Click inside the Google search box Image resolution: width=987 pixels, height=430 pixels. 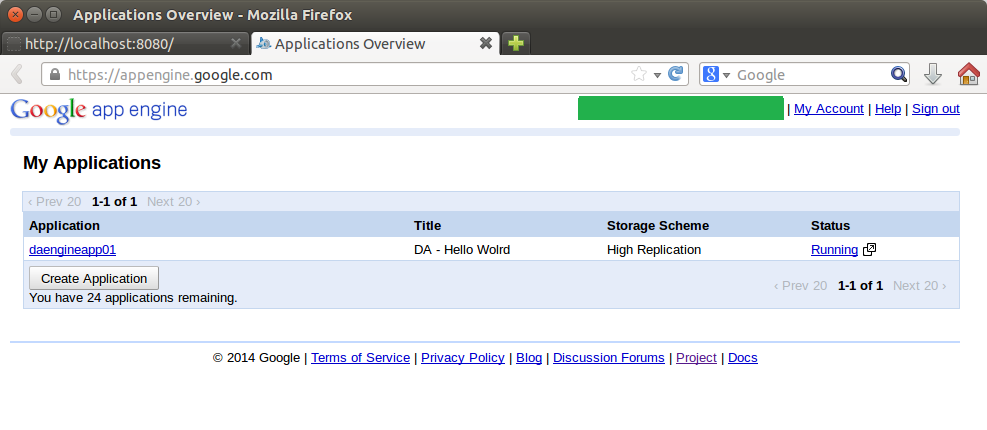810,75
